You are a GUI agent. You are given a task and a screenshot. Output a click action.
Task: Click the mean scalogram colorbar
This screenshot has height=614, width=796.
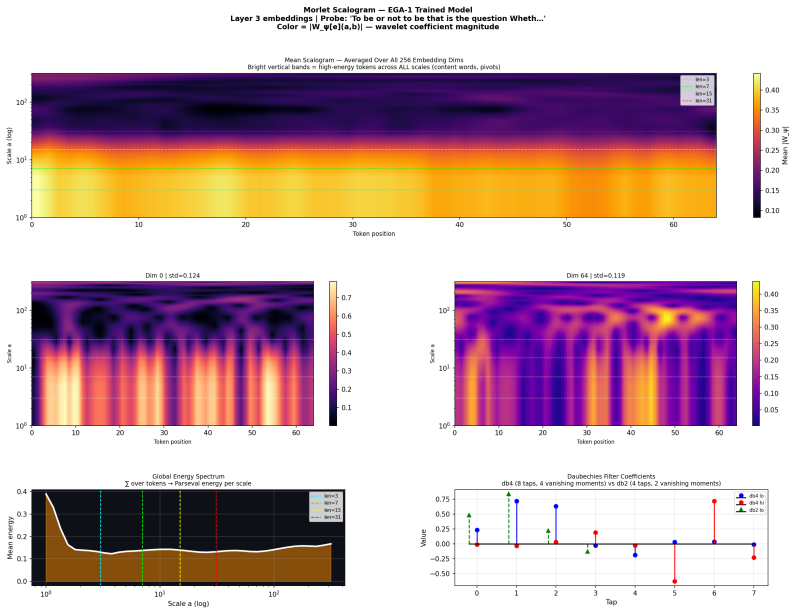coord(756,145)
